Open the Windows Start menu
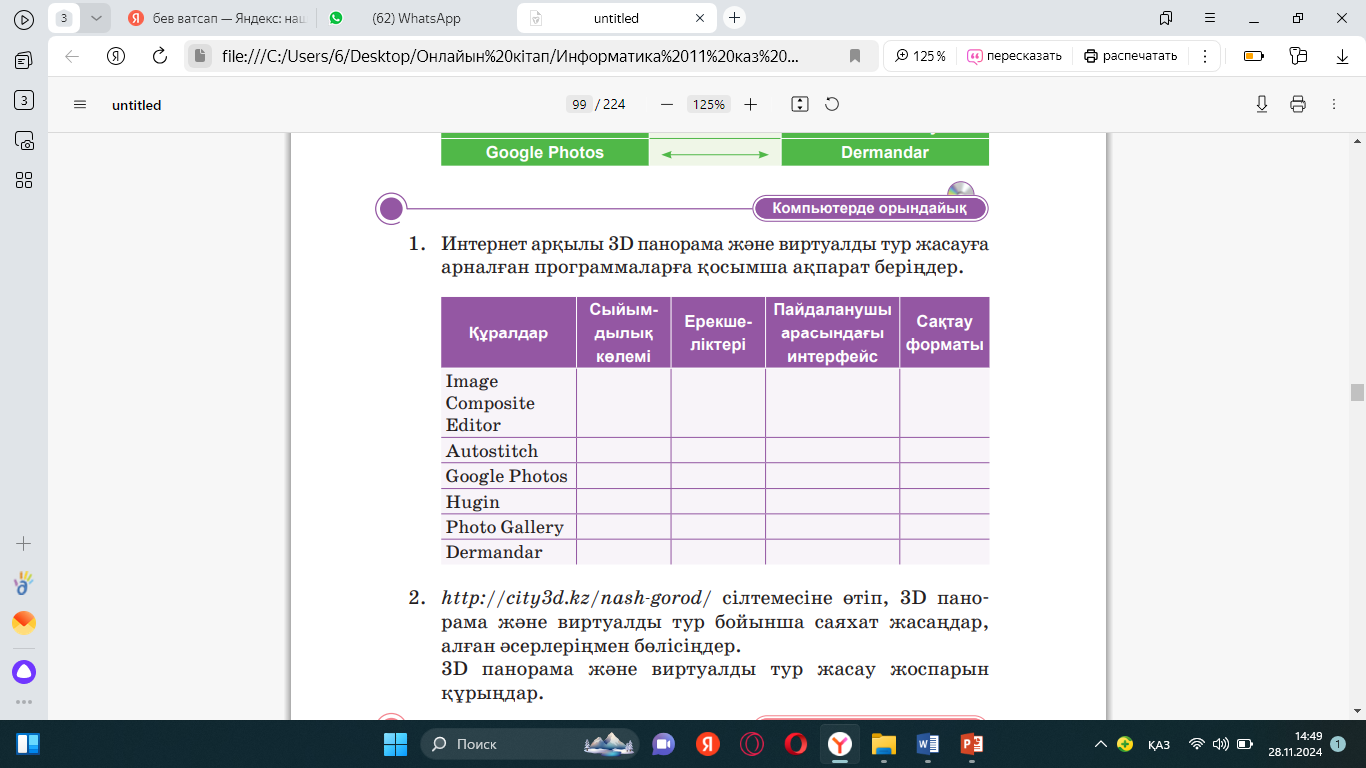Viewport: 1366px width, 768px height. click(x=396, y=744)
